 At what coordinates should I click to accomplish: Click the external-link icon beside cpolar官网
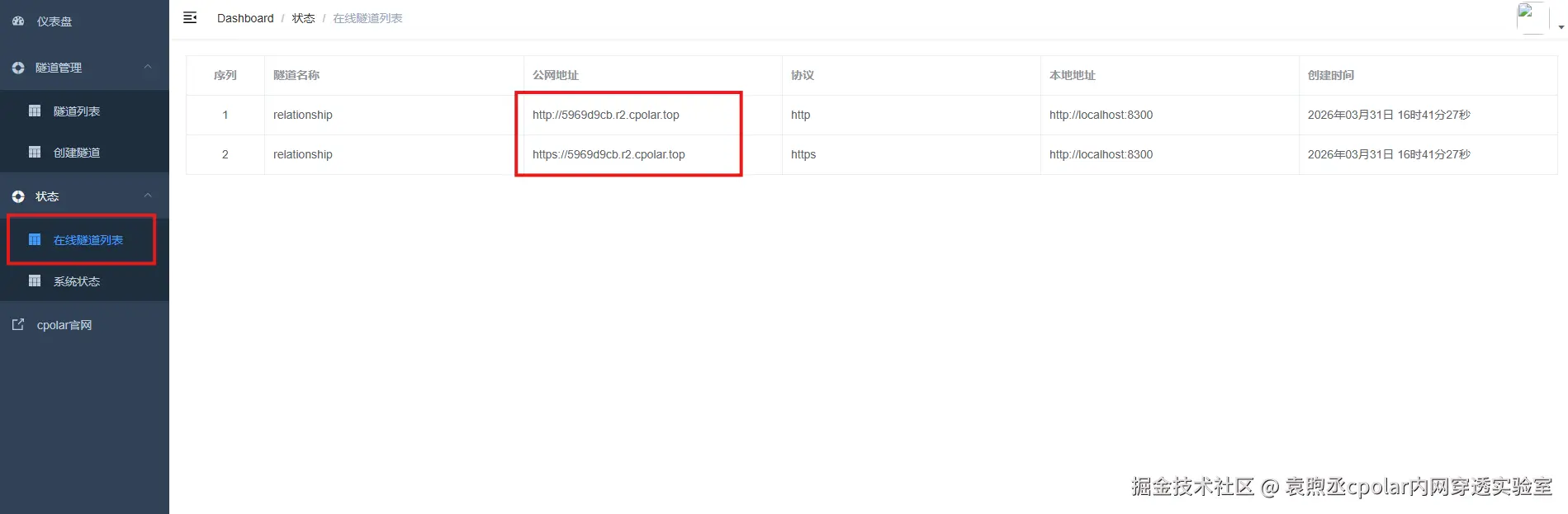[x=18, y=324]
